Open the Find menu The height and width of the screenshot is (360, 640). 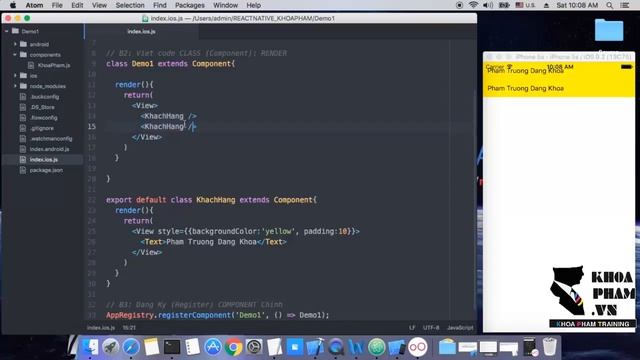click(160, 5)
